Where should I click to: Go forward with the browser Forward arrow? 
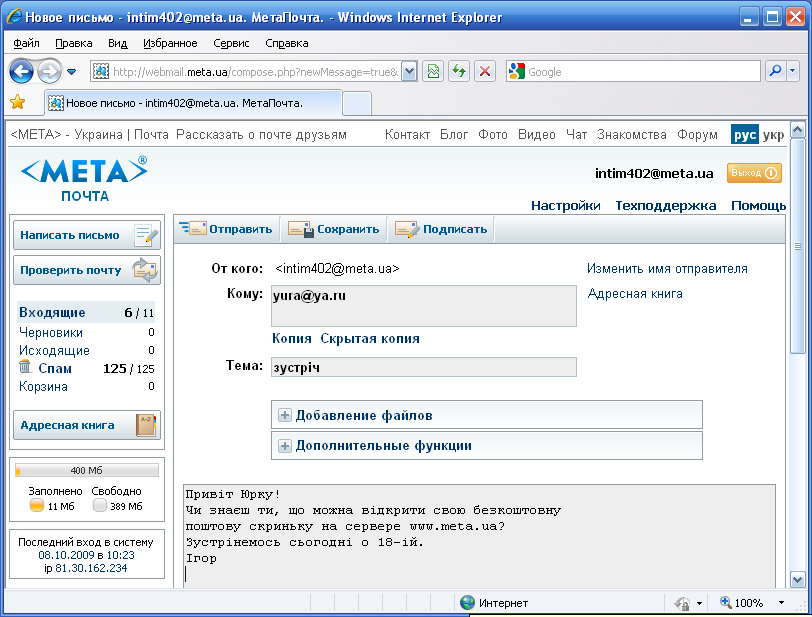click(50, 71)
